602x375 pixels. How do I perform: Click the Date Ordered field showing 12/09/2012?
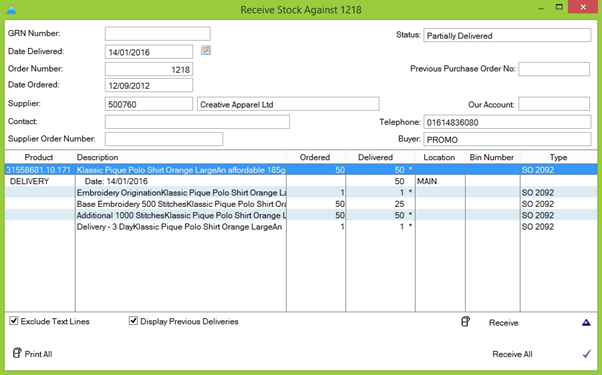(149, 85)
